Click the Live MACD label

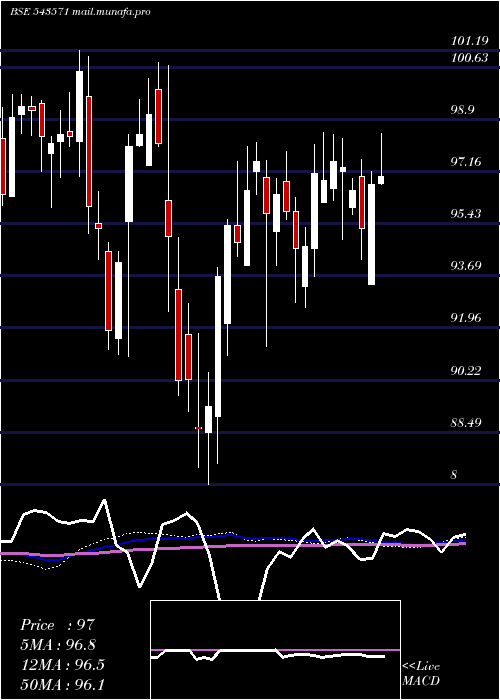pyautogui.click(x=421, y=674)
